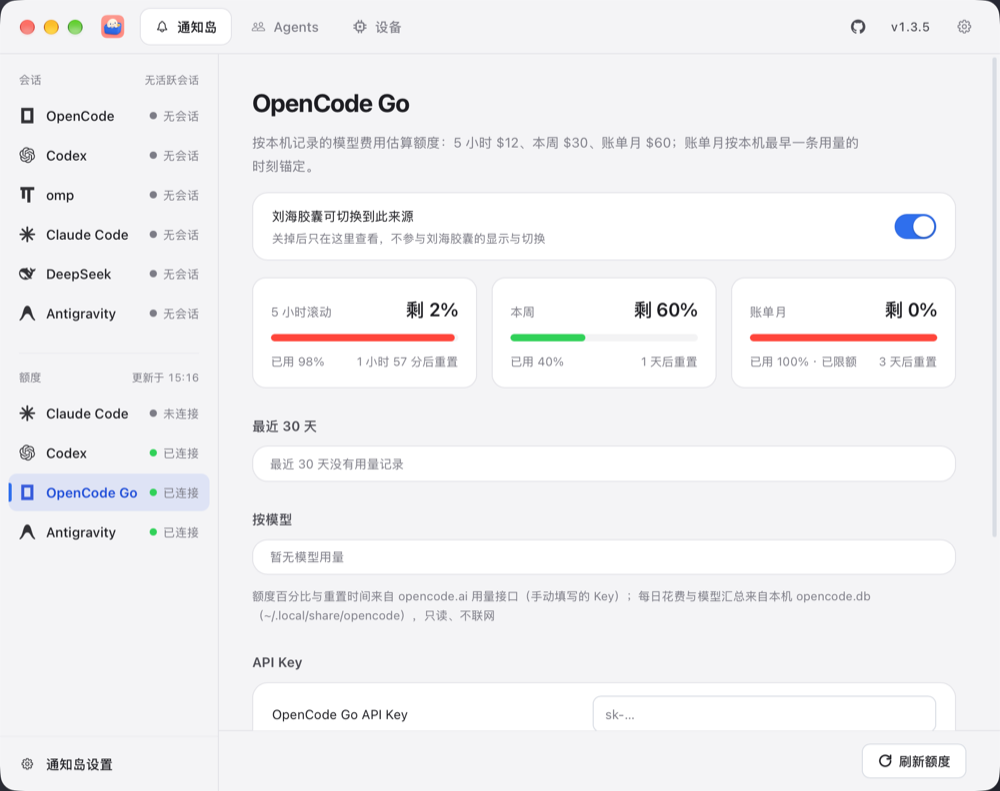Switch to the 通知岛 tab
1000x791 pixels.
(x=186, y=27)
